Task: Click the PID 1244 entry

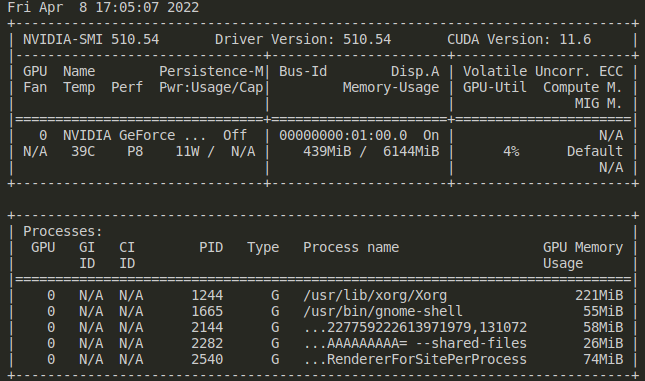Action: click(207, 295)
